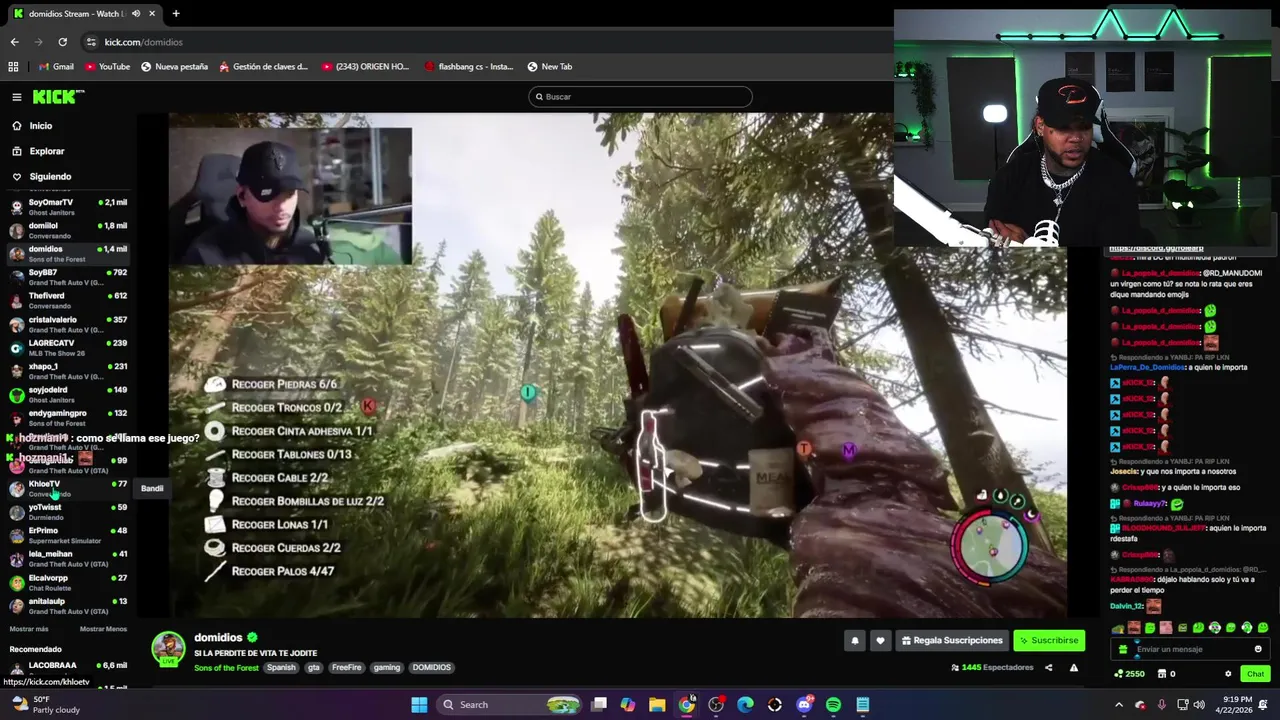The width and height of the screenshot is (1280, 720).
Task: Select domidios channel in following list
Action: [68, 253]
